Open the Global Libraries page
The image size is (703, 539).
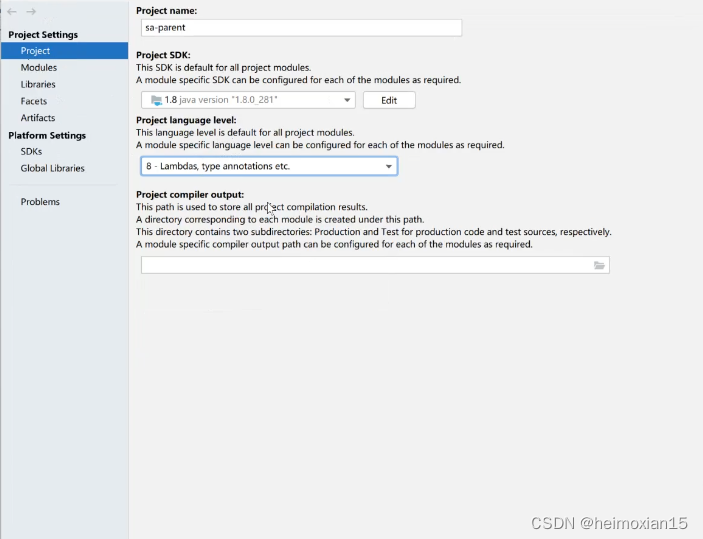pos(52,168)
